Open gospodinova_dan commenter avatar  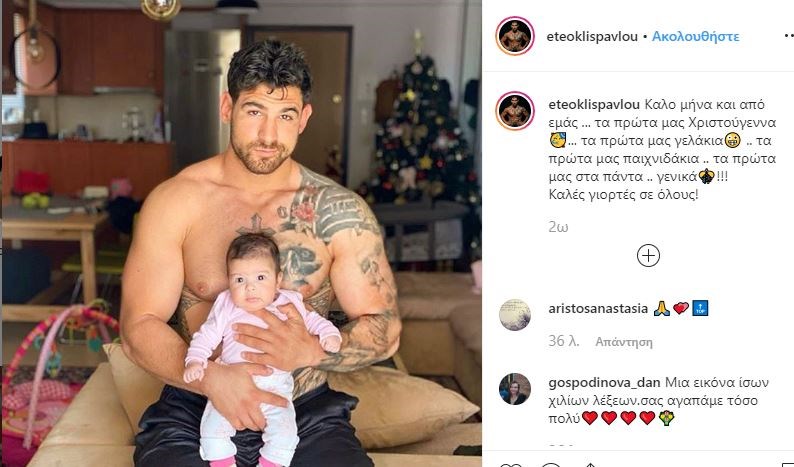[515, 389]
